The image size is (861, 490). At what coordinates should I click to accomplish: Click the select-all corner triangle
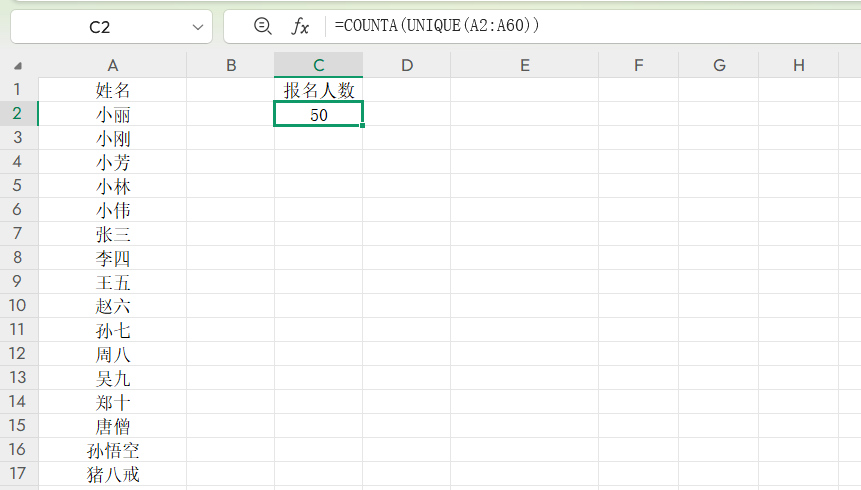[x=19, y=66]
